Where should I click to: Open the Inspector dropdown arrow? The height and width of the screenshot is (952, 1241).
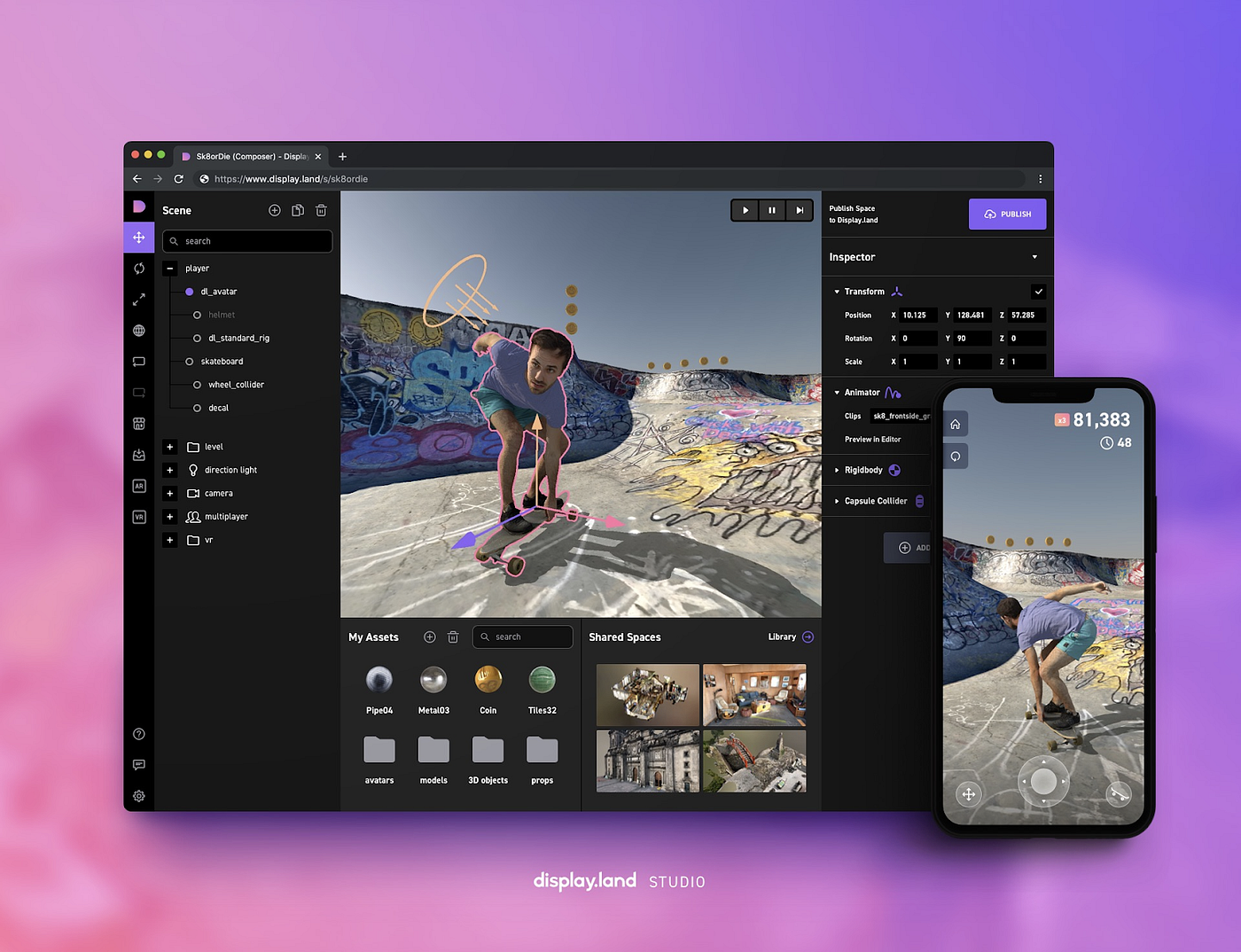(x=1034, y=257)
